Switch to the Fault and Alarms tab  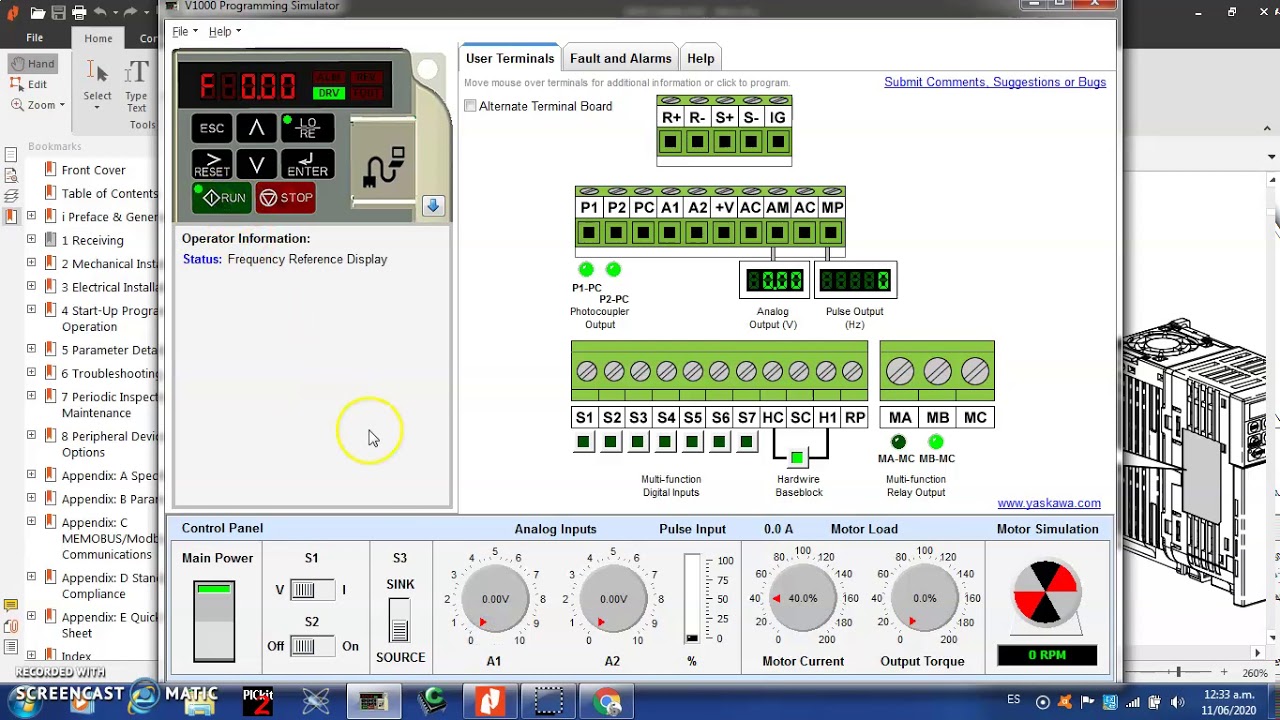point(620,58)
